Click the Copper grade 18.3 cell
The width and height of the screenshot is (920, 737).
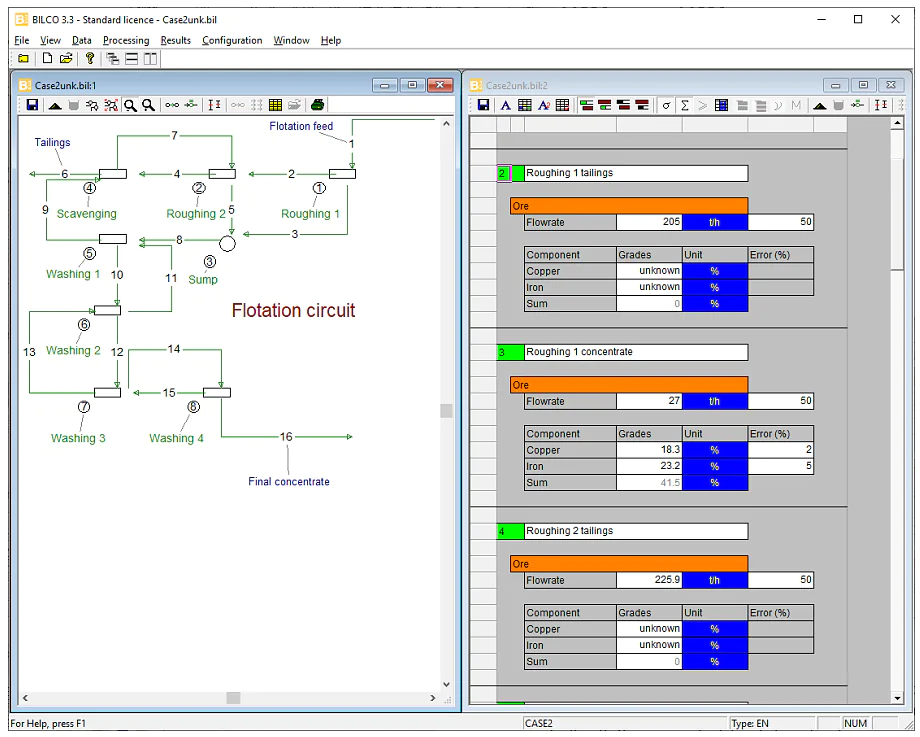(x=649, y=449)
